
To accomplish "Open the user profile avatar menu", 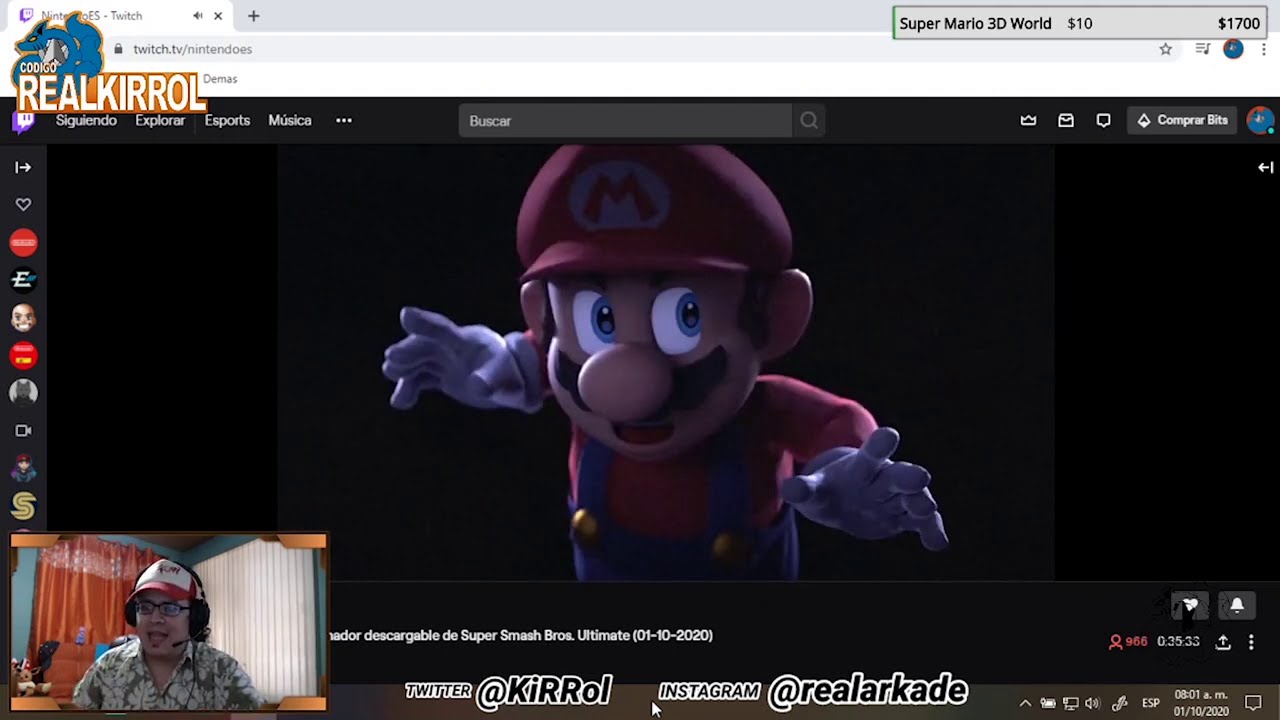I will 1260,120.
